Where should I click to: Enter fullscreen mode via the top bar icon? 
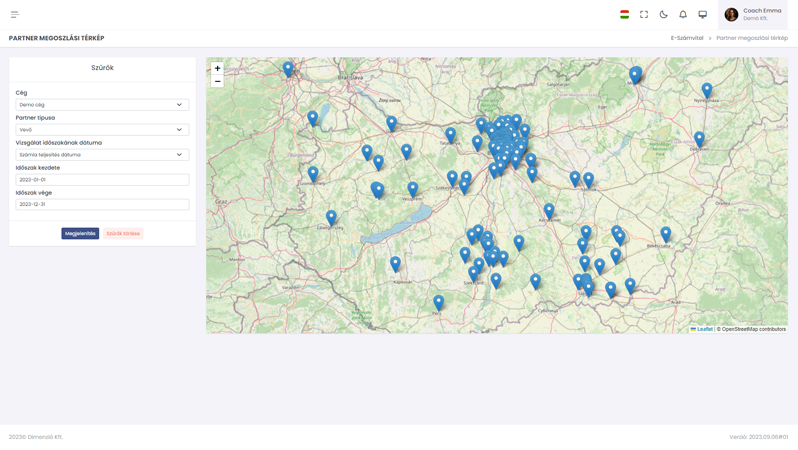pyautogui.click(x=644, y=15)
